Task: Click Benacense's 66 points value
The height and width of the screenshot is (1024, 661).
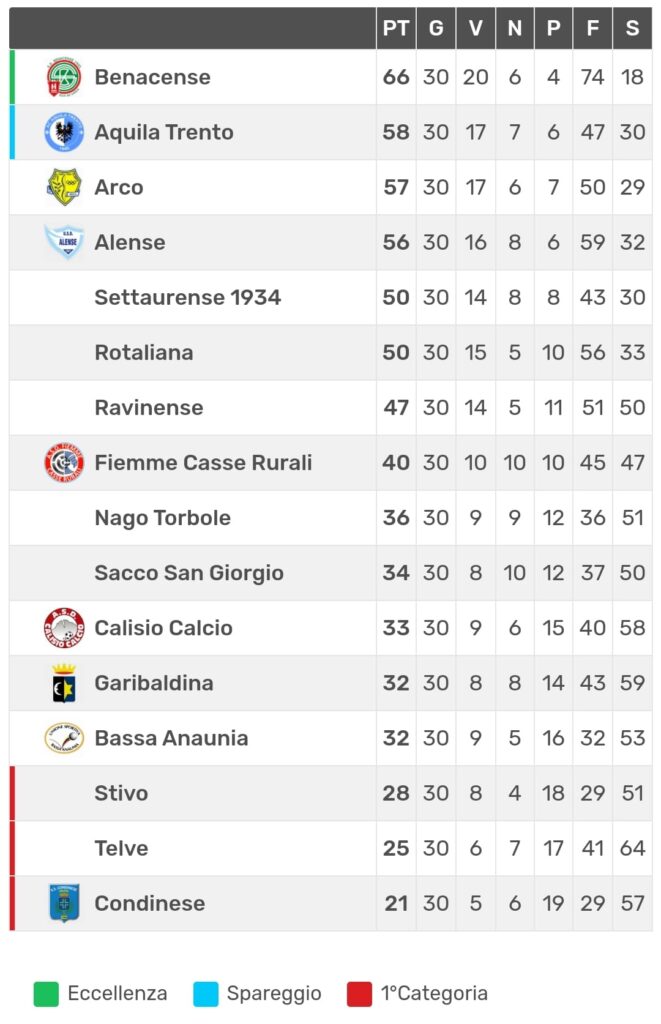Action: pyautogui.click(x=396, y=77)
